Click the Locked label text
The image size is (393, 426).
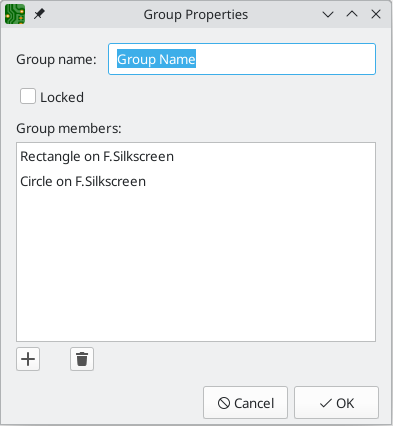click(62, 97)
